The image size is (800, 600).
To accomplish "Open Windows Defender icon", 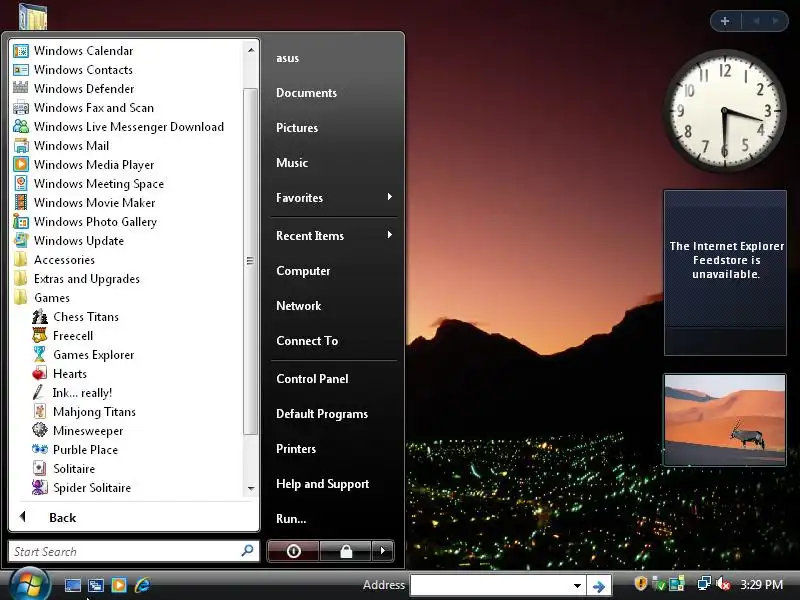I will coord(21,88).
